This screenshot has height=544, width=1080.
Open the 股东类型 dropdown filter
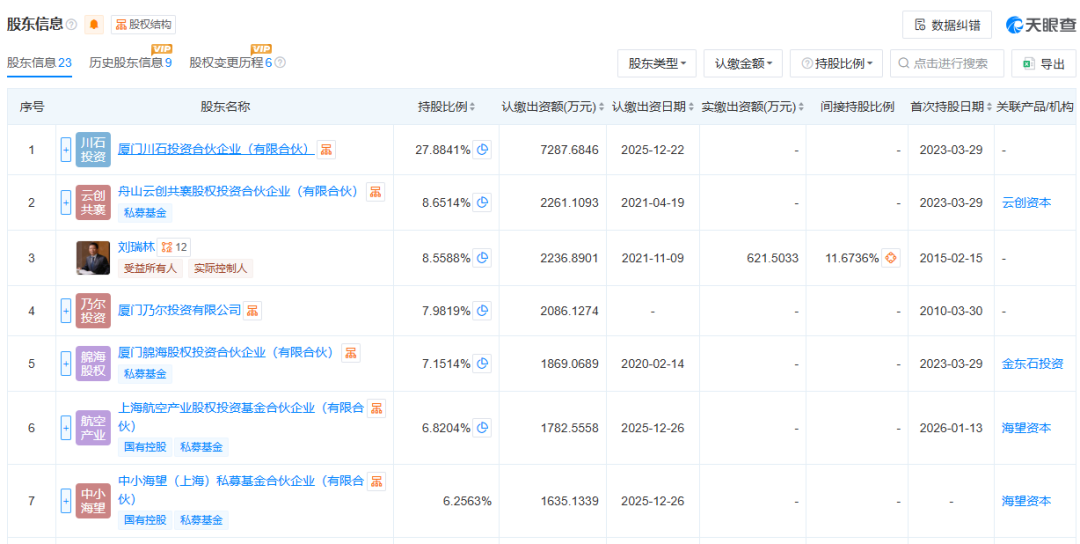[x=657, y=63]
